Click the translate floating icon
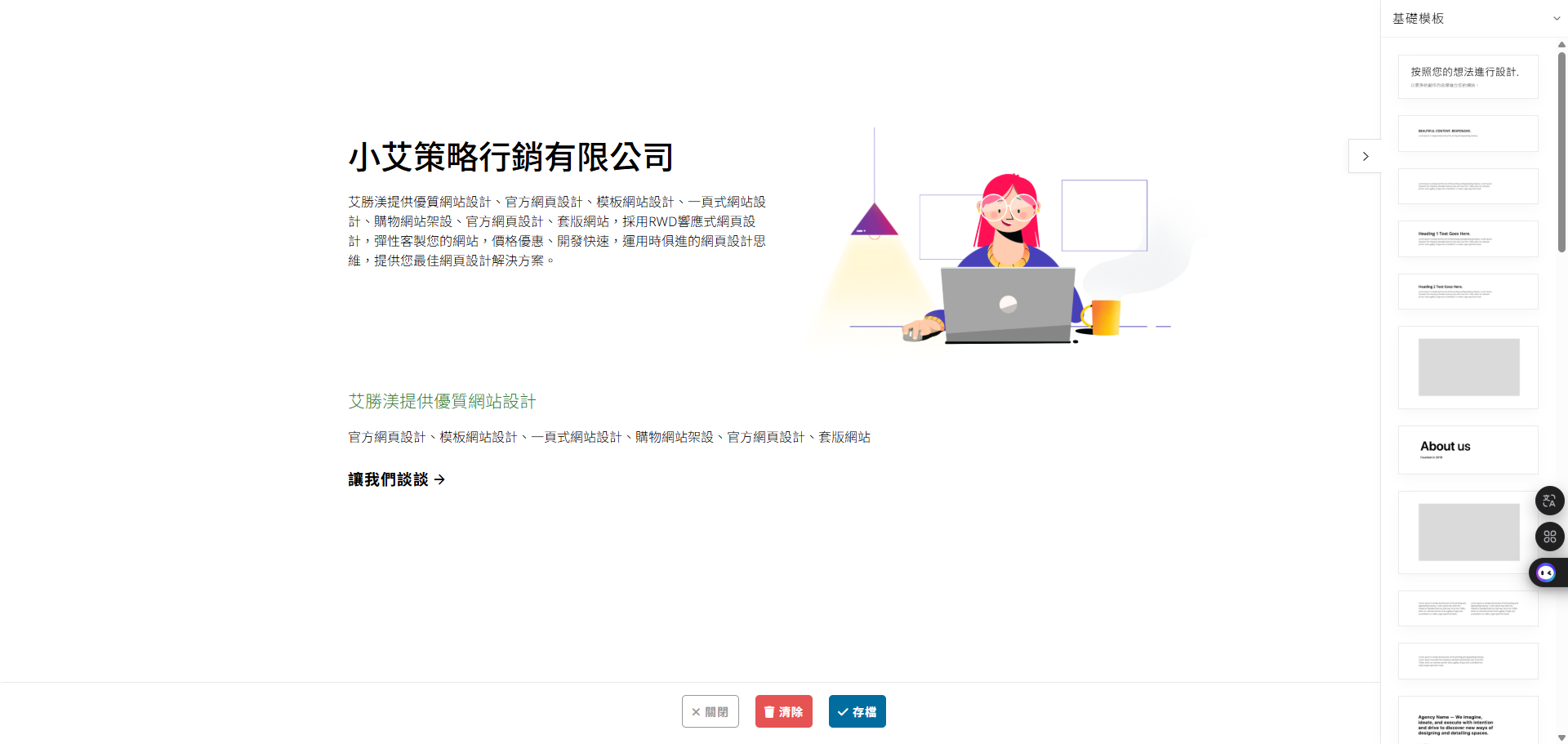Viewport: 1568px width, 744px height. [1549, 501]
